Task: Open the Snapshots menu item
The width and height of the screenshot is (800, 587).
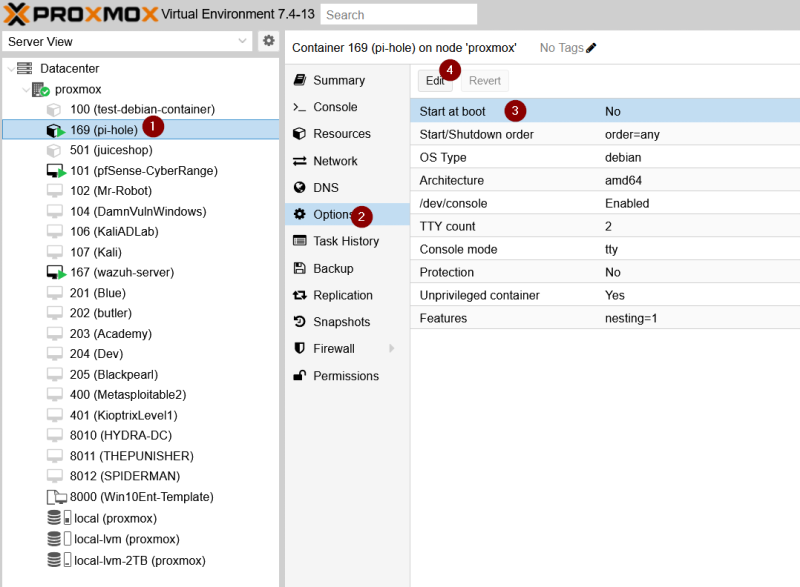Action: tap(341, 322)
